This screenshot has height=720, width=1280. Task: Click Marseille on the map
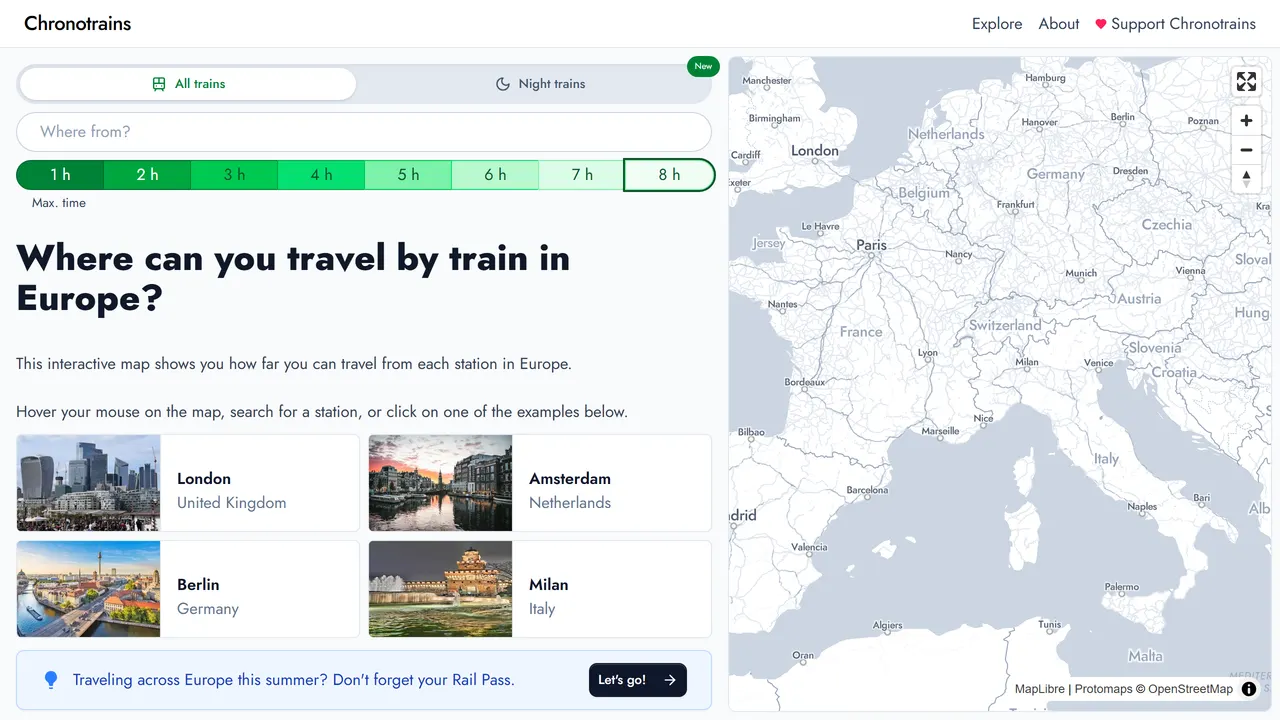tap(940, 431)
